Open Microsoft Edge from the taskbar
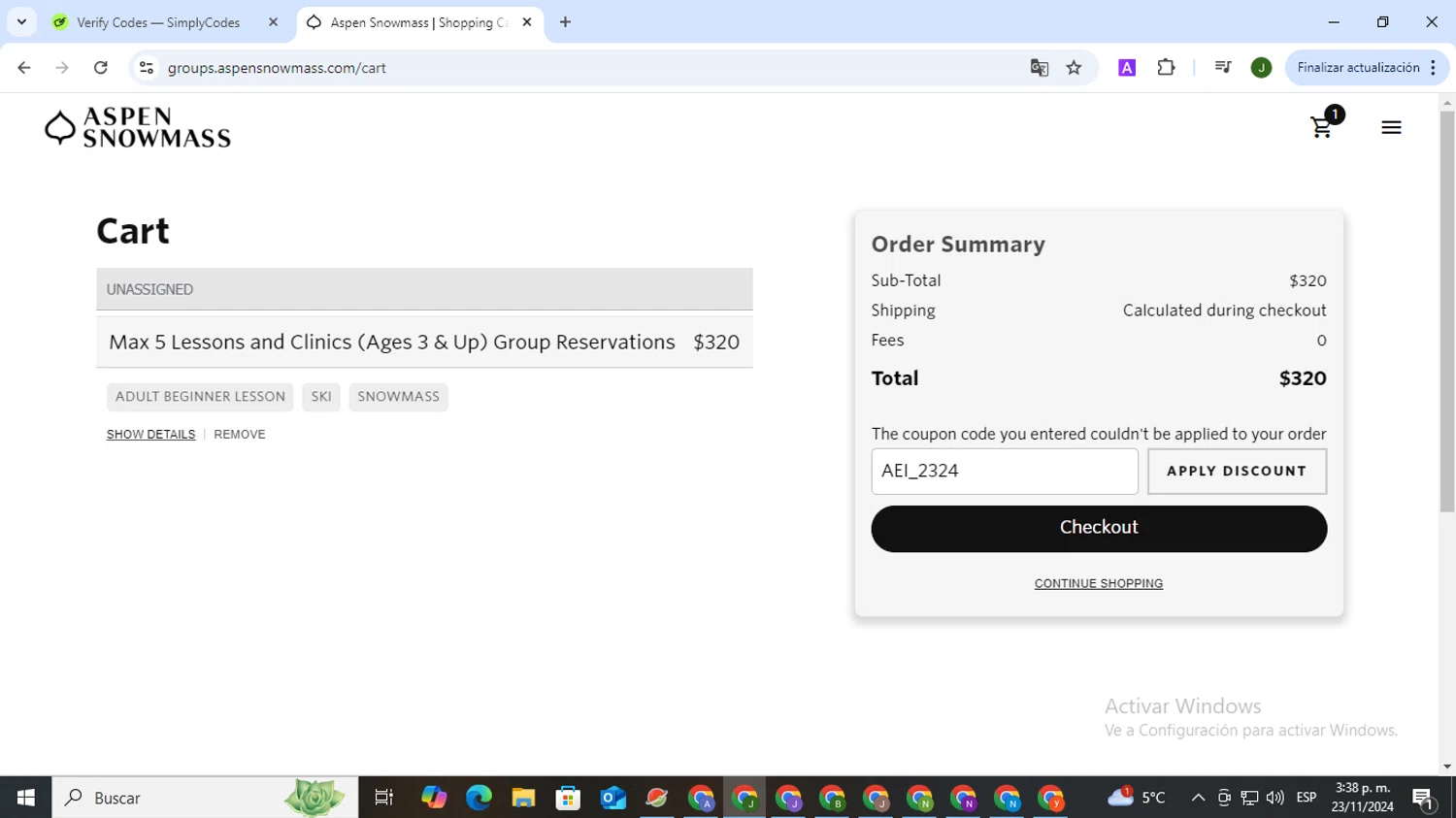Viewport: 1456px width, 818px height. coord(479,798)
